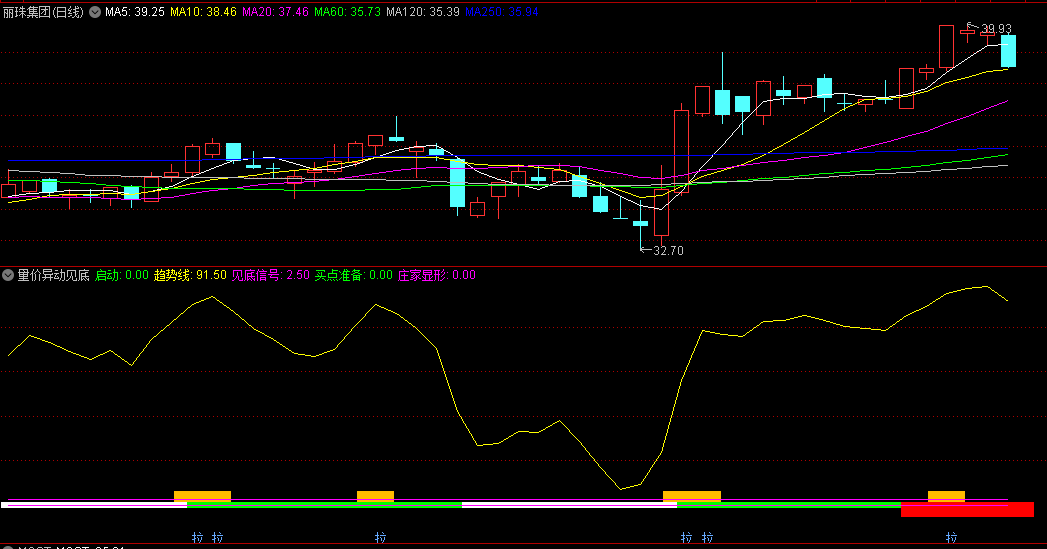This screenshot has height=549, width=1047.
Task: Select the 庄家显形 indicator label
Action: coord(436,275)
